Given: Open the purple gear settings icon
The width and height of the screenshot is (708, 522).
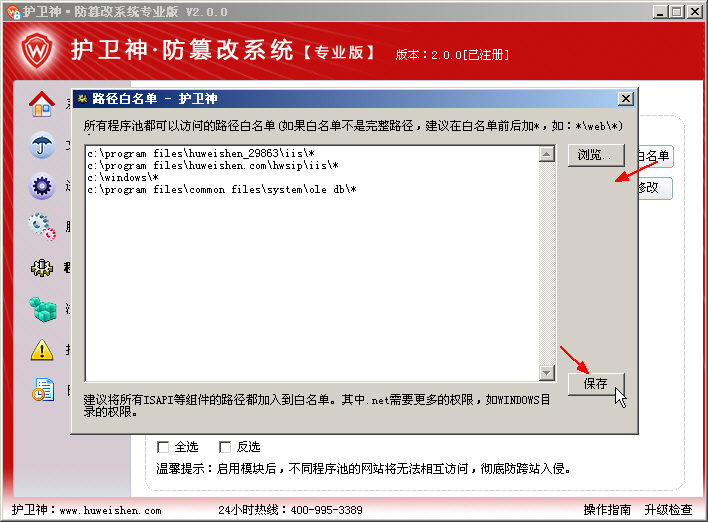Looking at the screenshot, I should tap(42, 186).
